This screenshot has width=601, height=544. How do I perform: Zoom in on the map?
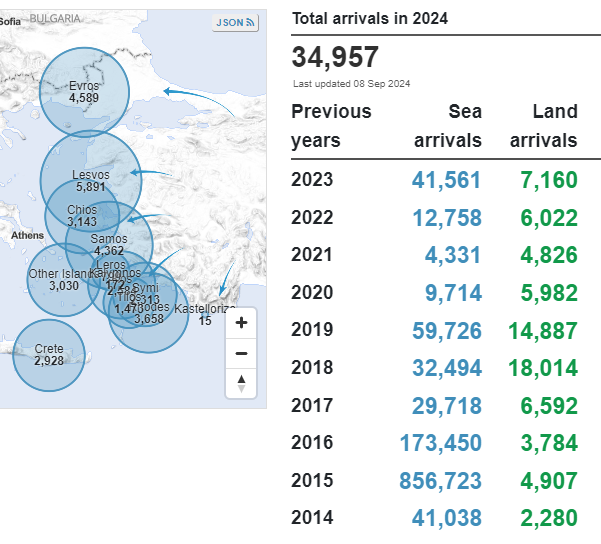pyautogui.click(x=241, y=324)
